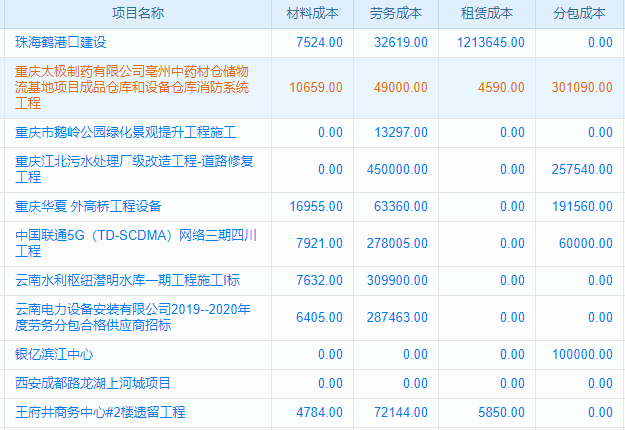Click the 劳务成本 column header
Screen dimensions: 625x430
[395, 13]
